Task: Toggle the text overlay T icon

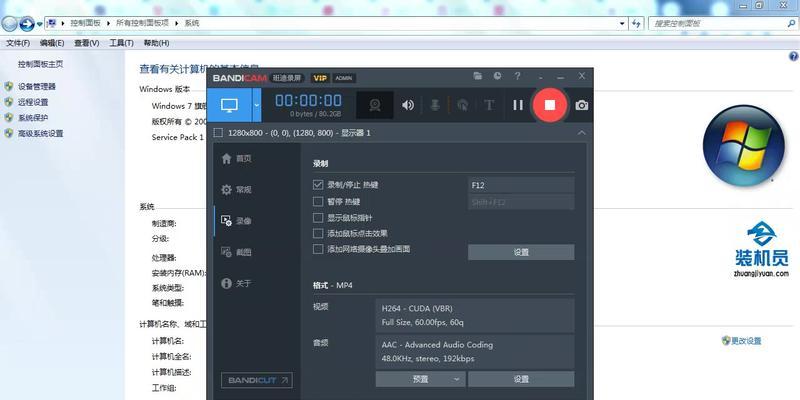Action: (489, 105)
